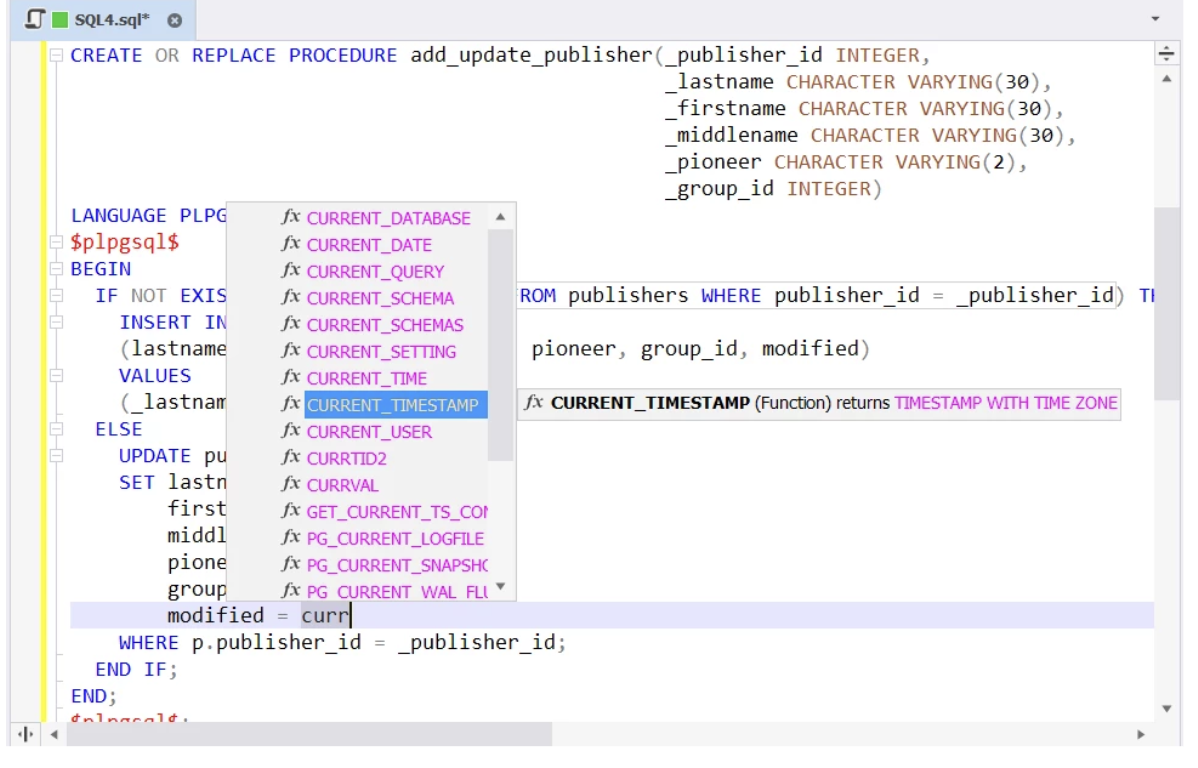Viewport: 1198px width, 768px height.
Task: Click the editor vertical scrollbar thumb
Action: tap(1167, 303)
